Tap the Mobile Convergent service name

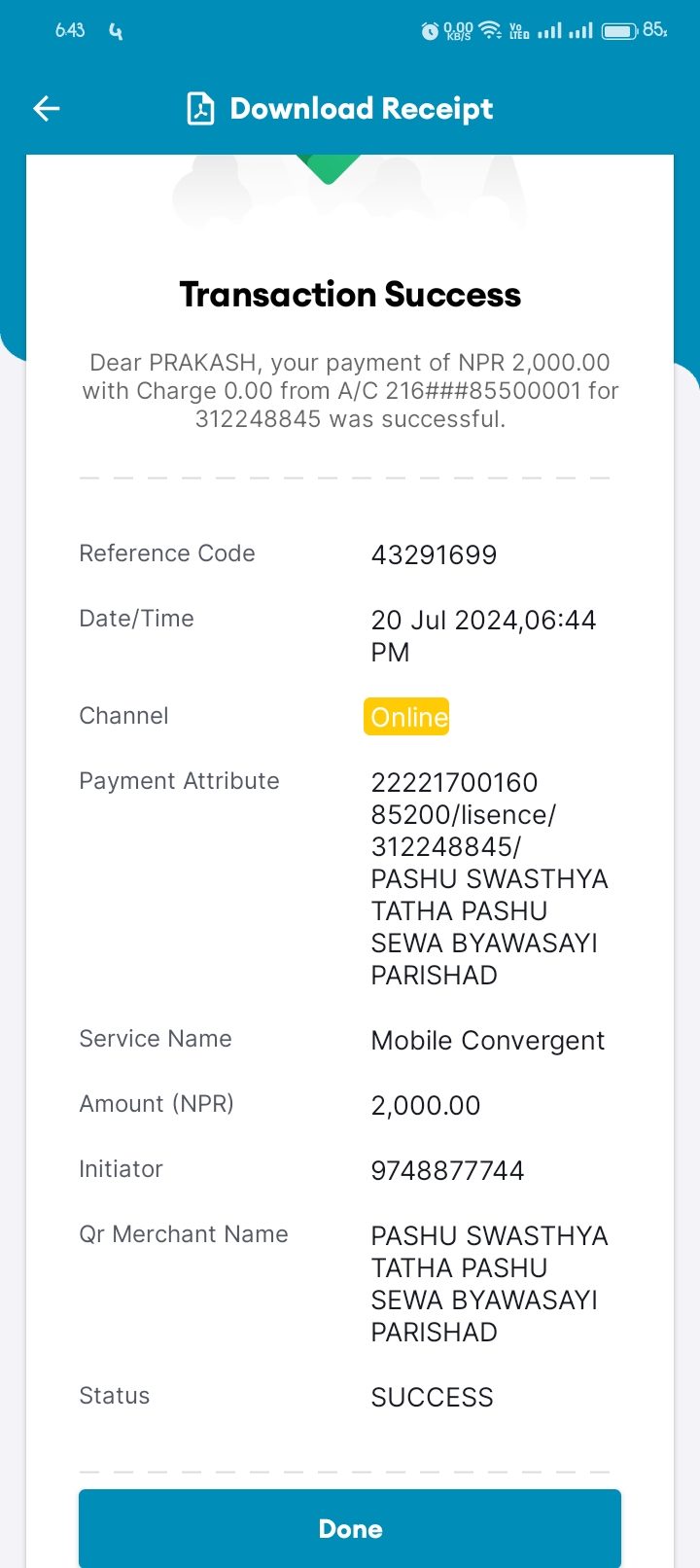coord(488,1041)
